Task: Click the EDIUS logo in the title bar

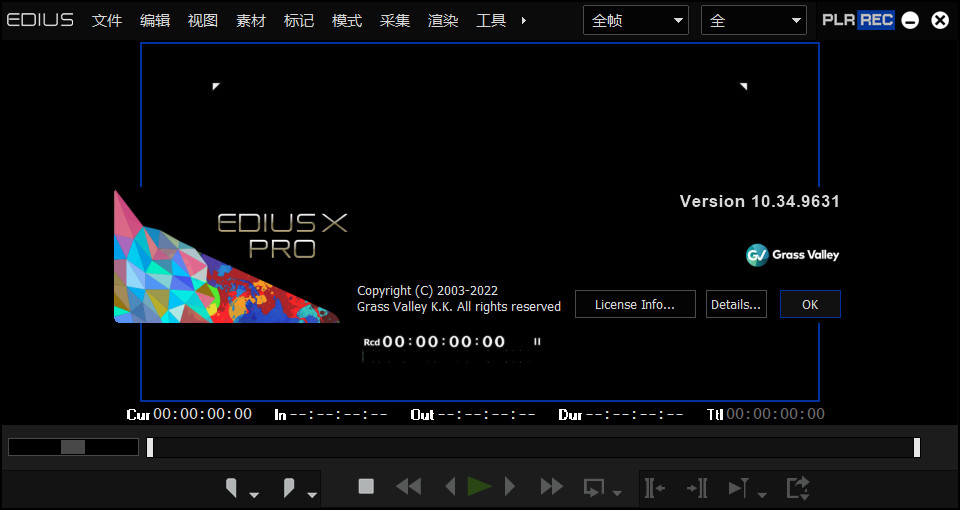Action: pos(40,20)
